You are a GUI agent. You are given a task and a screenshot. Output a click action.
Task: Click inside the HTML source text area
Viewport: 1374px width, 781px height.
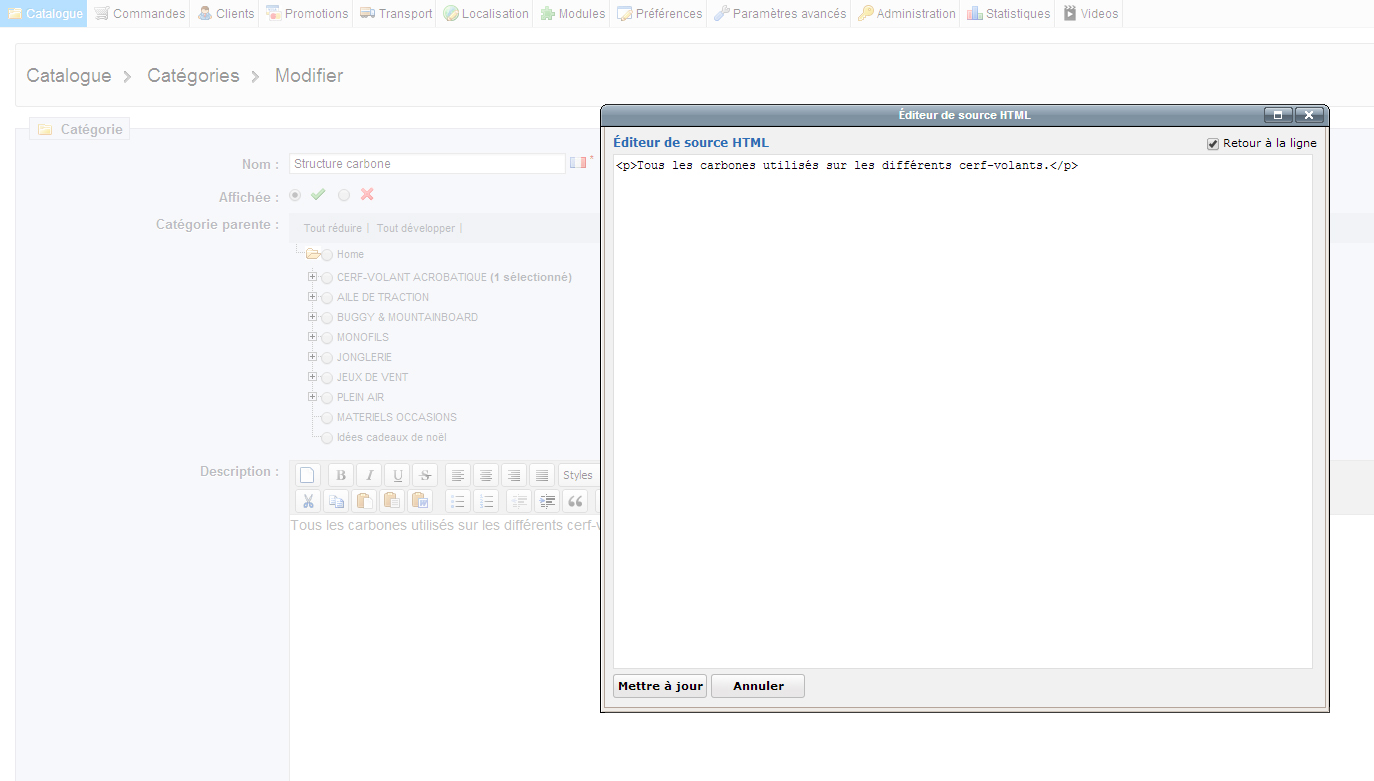pyautogui.click(x=963, y=411)
